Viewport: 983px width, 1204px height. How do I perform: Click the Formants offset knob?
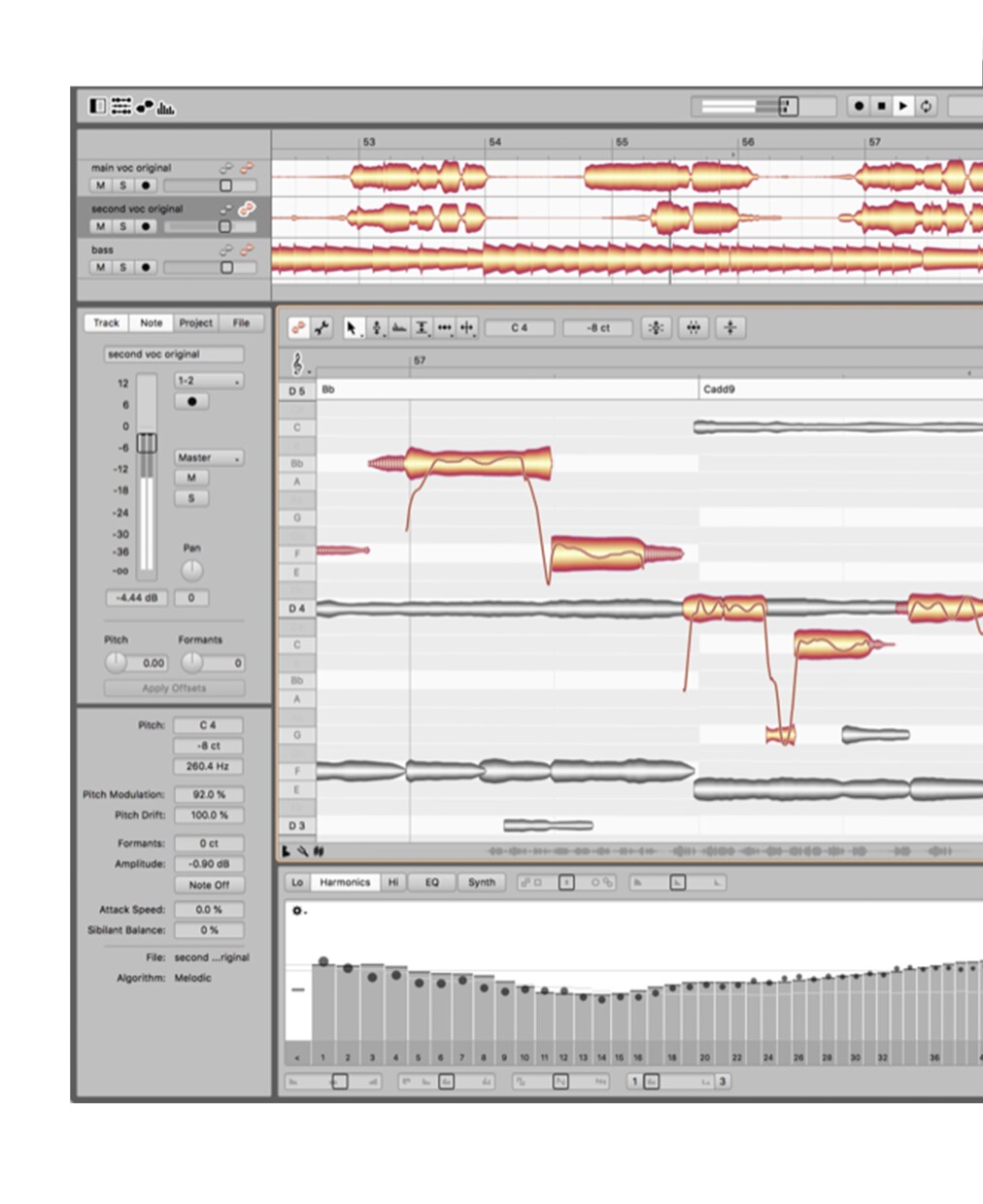point(192,662)
